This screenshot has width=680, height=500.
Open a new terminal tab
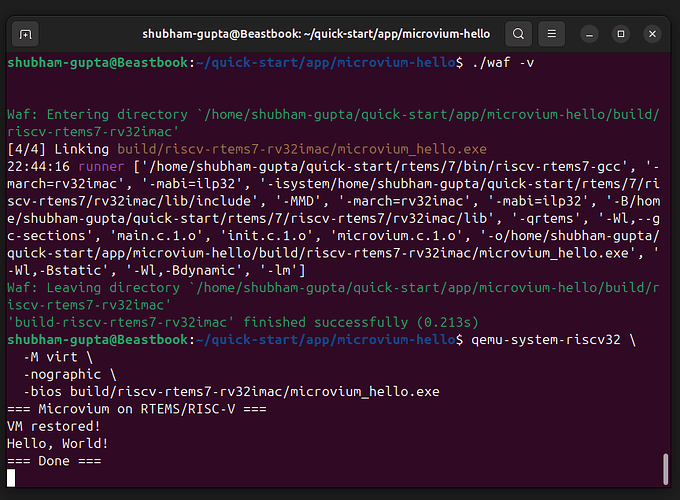click(x=25, y=34)
